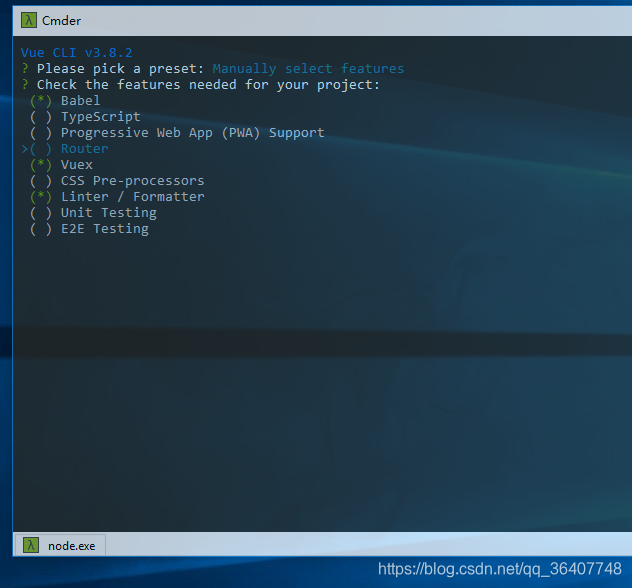
Task: Click the 'Babel' feature label
Action: click(81, 100)
